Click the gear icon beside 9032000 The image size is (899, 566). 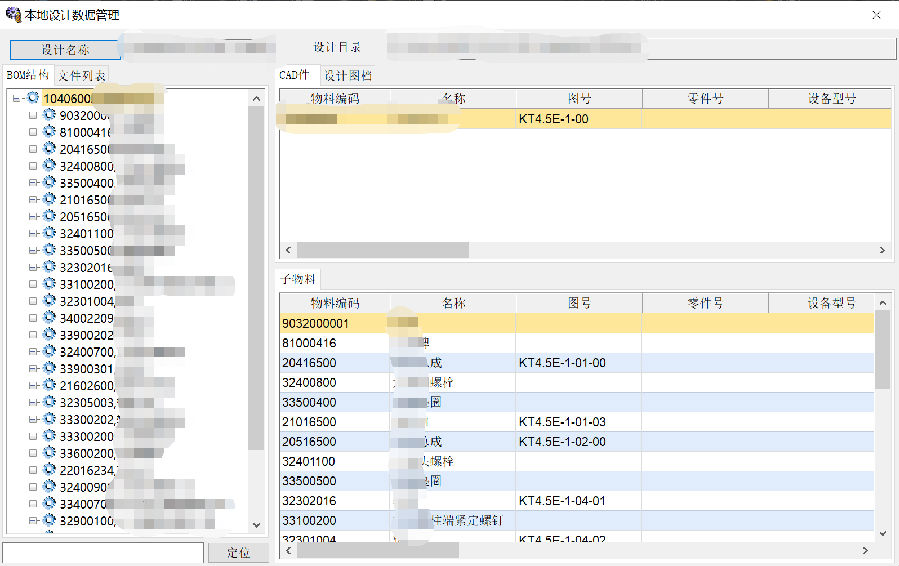(x=49, y=115)
